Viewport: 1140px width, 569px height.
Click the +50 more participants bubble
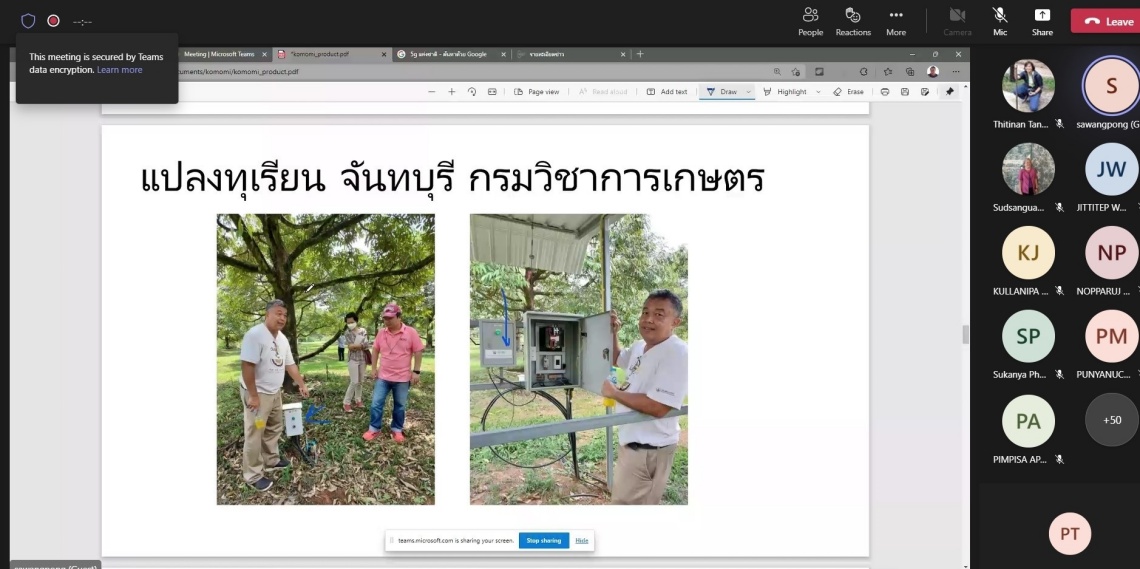(x=1111, y=421)
